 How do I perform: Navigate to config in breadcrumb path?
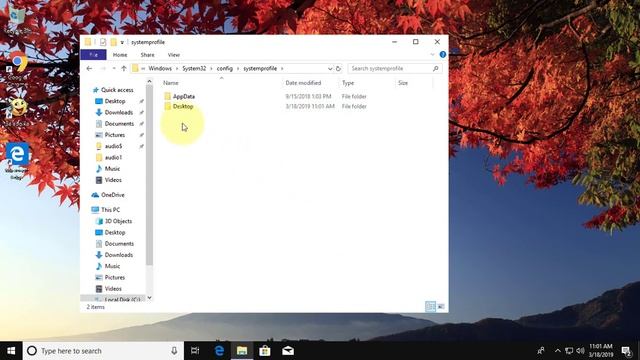tap(224, 69)
